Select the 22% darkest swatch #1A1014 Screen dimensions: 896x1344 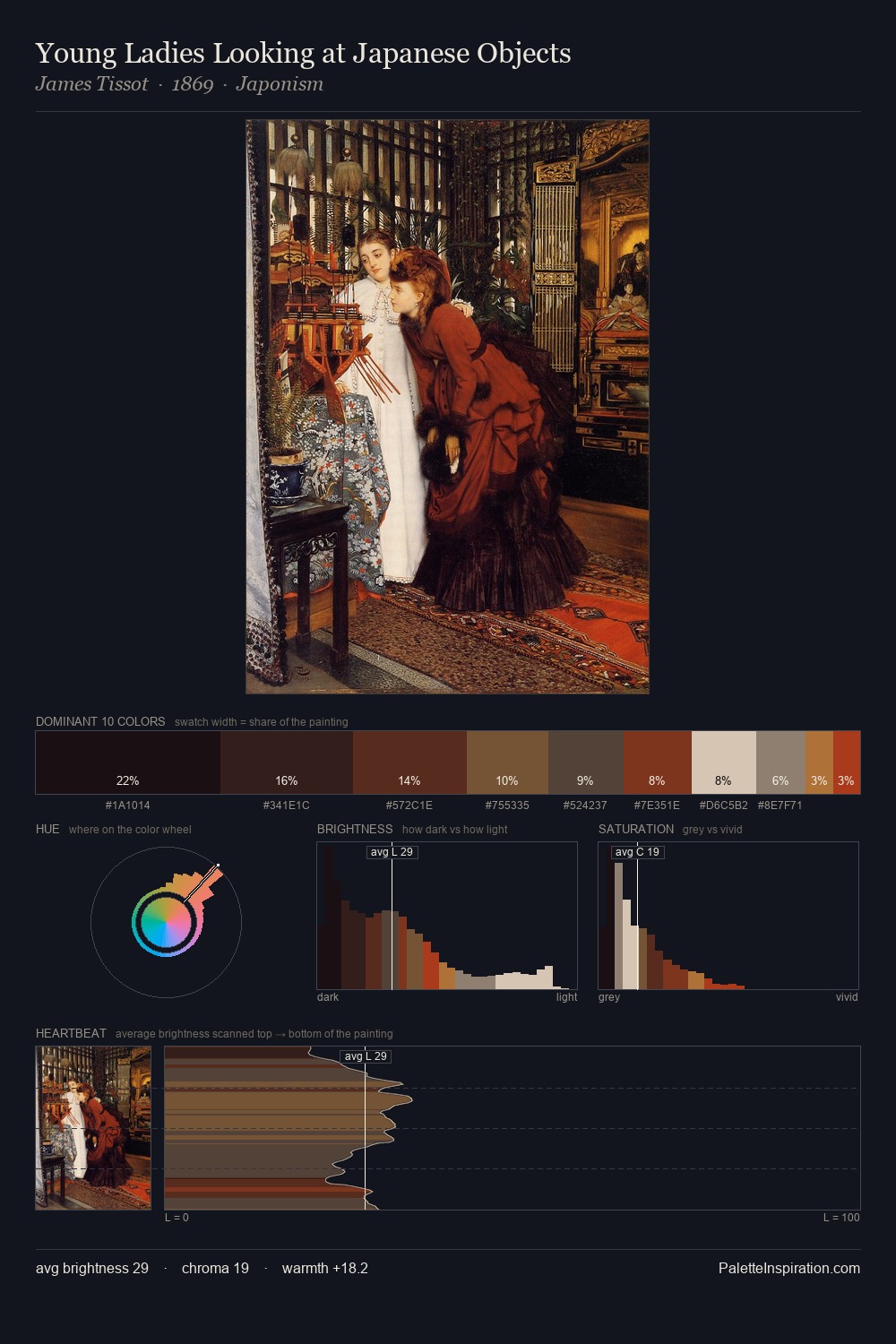[128, 762]
